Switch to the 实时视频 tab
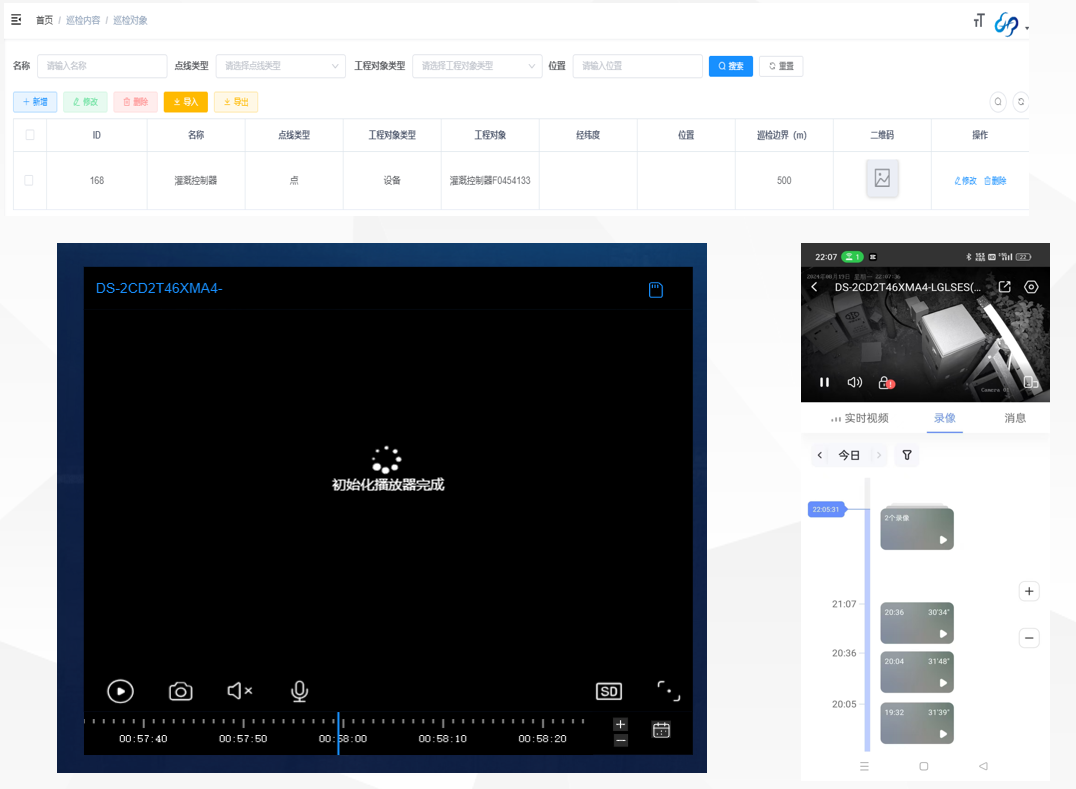 point(859,418)
